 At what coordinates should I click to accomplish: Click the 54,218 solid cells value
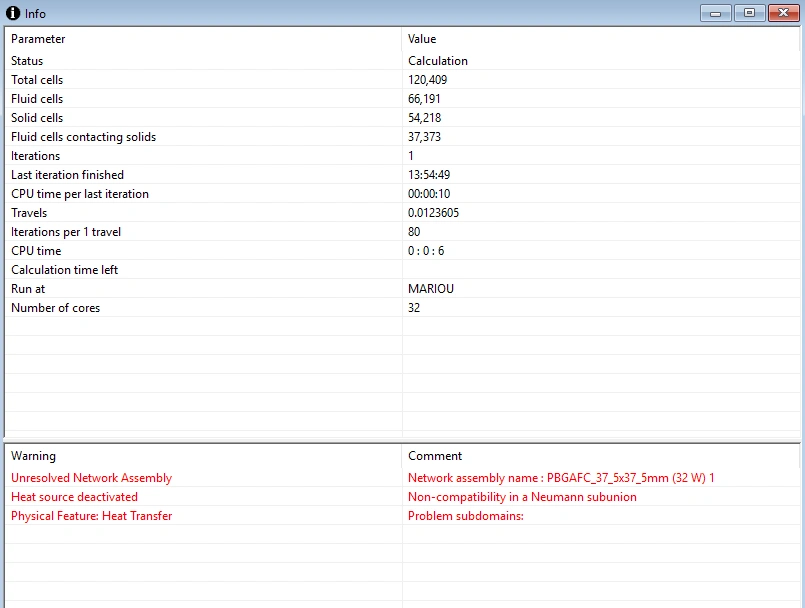pos(425,118)
